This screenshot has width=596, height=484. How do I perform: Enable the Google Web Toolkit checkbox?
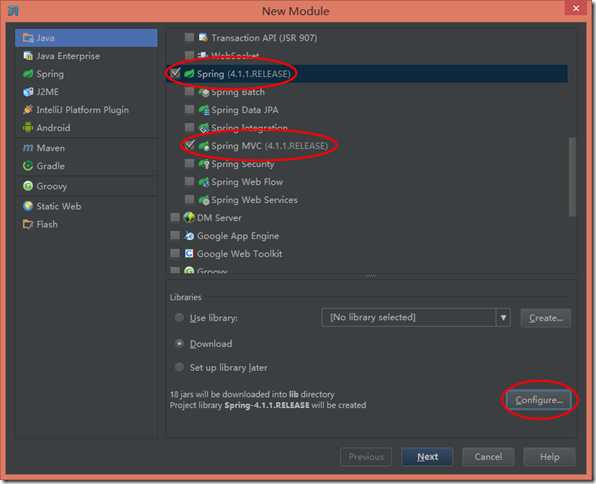175,253
